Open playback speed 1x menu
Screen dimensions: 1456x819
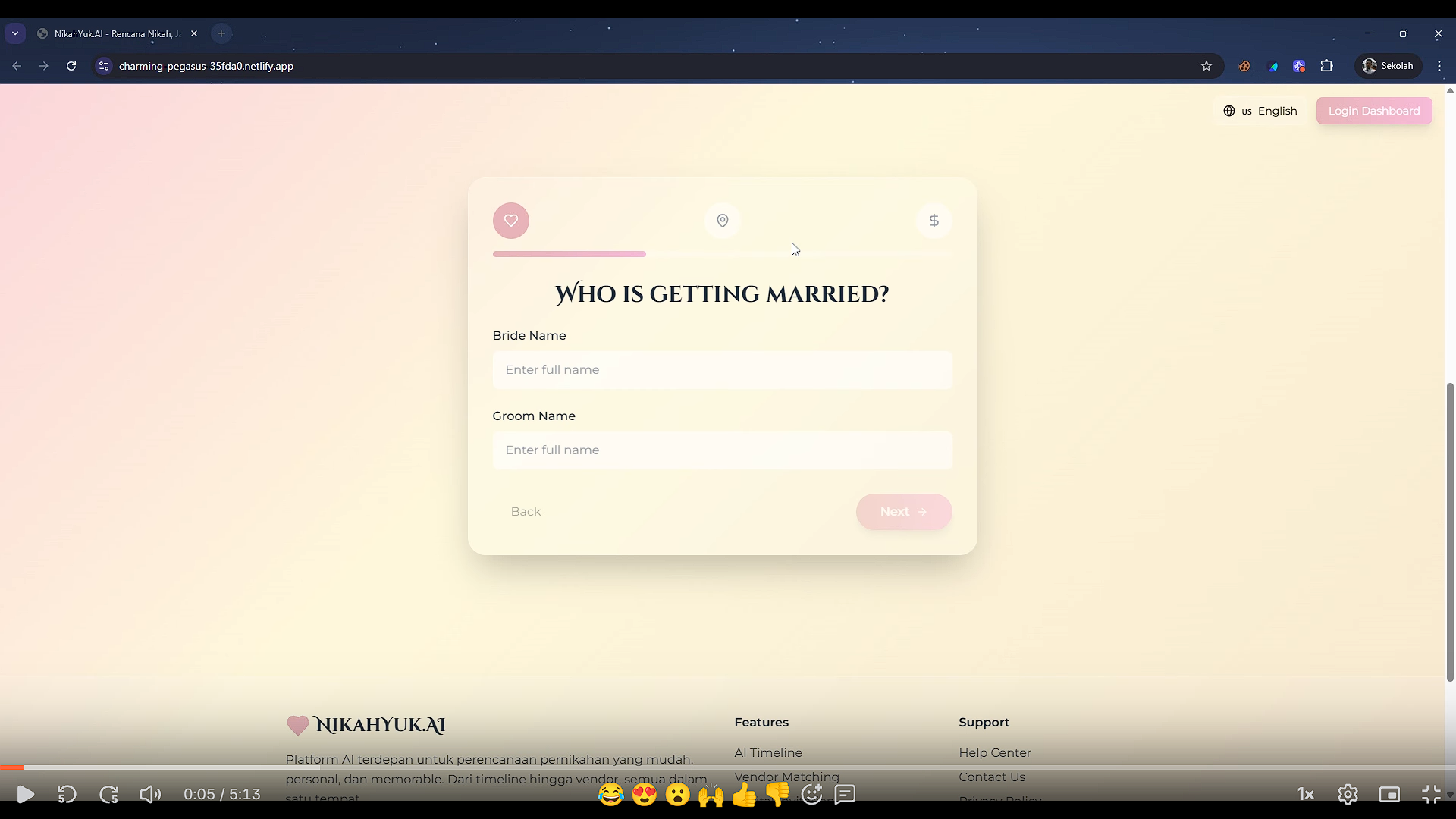point(1305,794)
